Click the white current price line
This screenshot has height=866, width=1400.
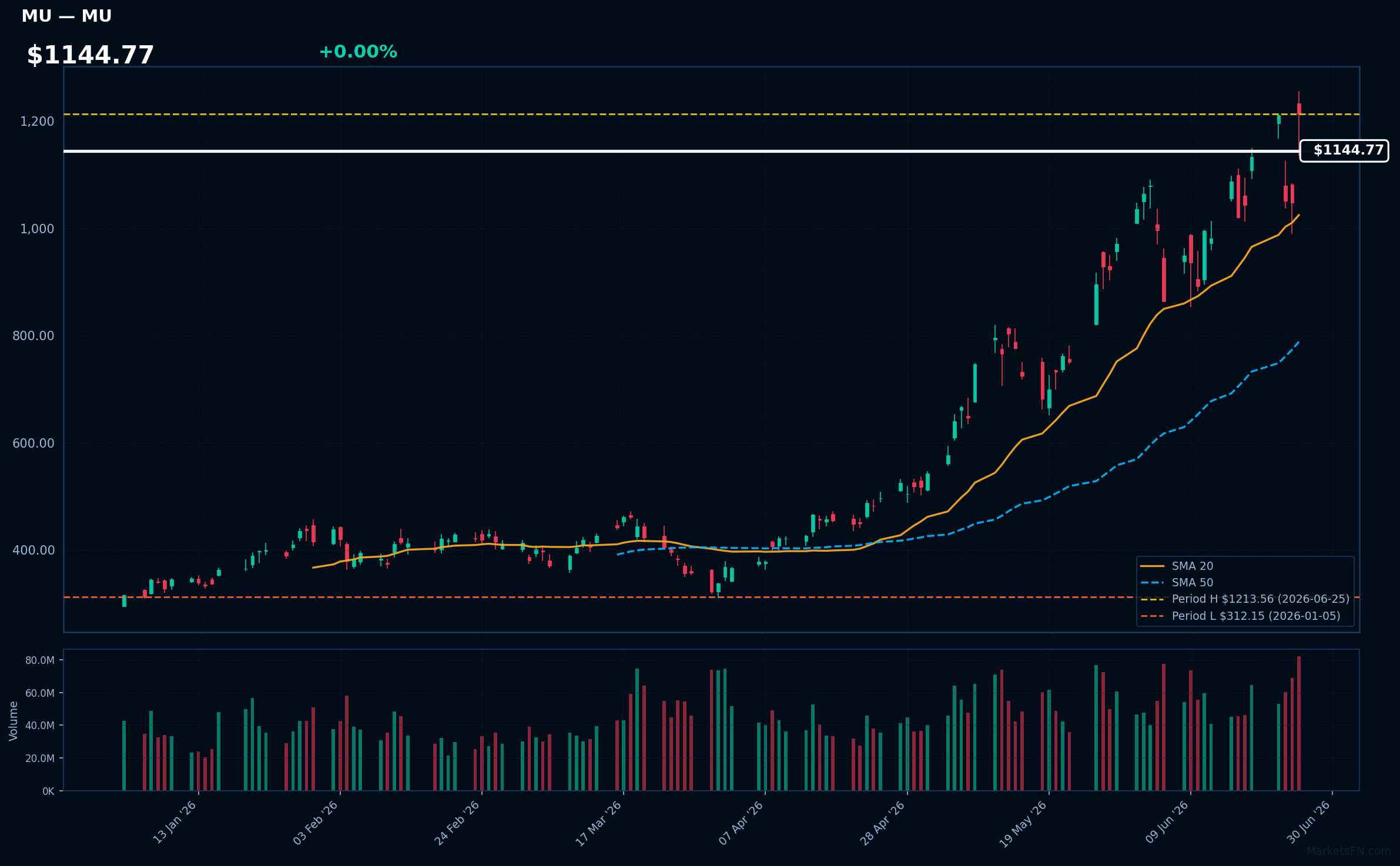click(x=682, y=151)
